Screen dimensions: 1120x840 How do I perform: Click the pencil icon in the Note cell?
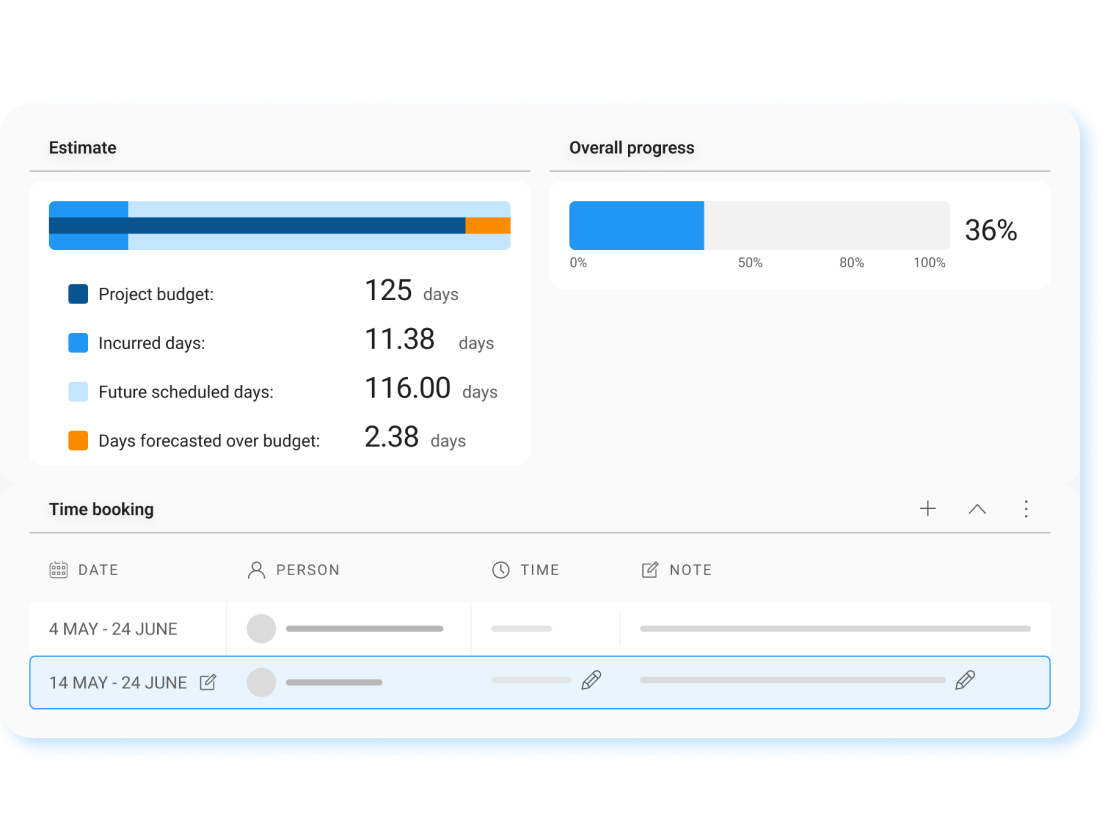(965, 681)
